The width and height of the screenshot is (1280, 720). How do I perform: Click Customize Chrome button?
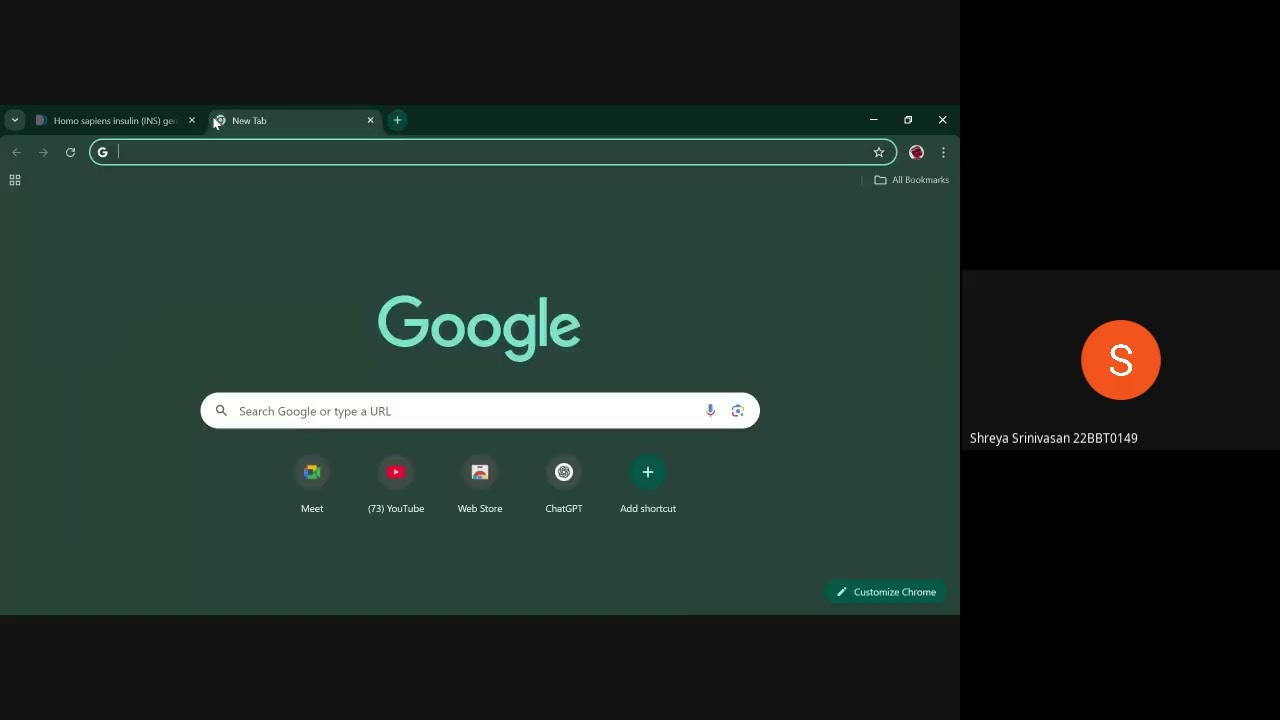point(886,592)
